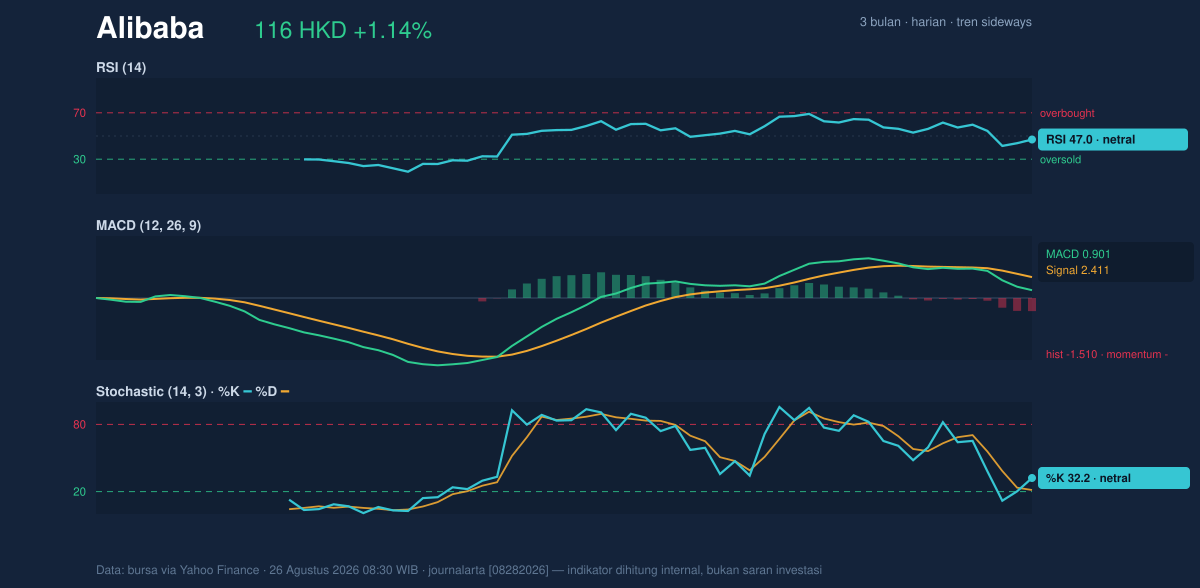The height and width of the screenshot is (588, 1200).
Task: Click the RSI 47.0 netral value tag
Action: pyautogui.click(x=1113, y=140)
